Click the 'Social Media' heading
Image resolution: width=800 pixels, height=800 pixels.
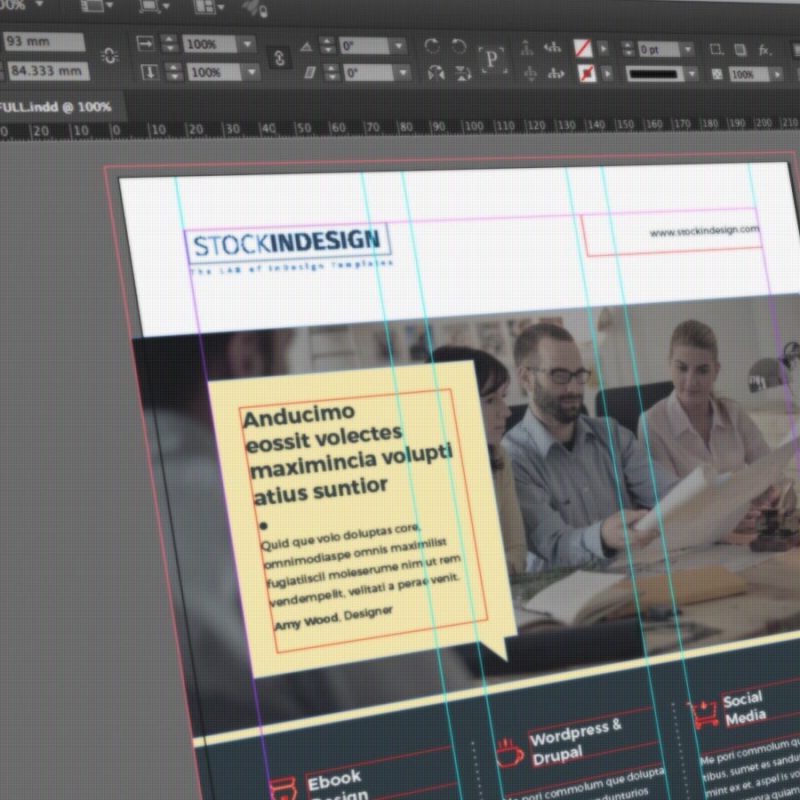[x=744, y=708]
